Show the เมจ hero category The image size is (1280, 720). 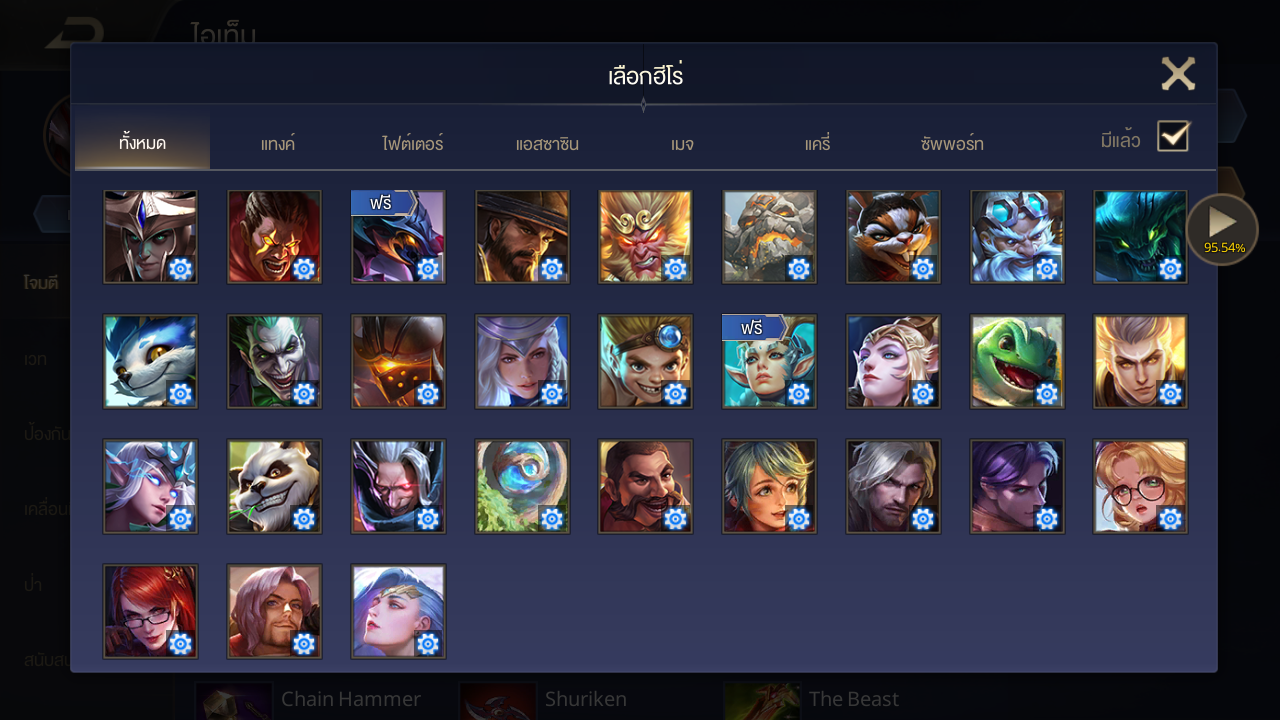tap(682, 143)
